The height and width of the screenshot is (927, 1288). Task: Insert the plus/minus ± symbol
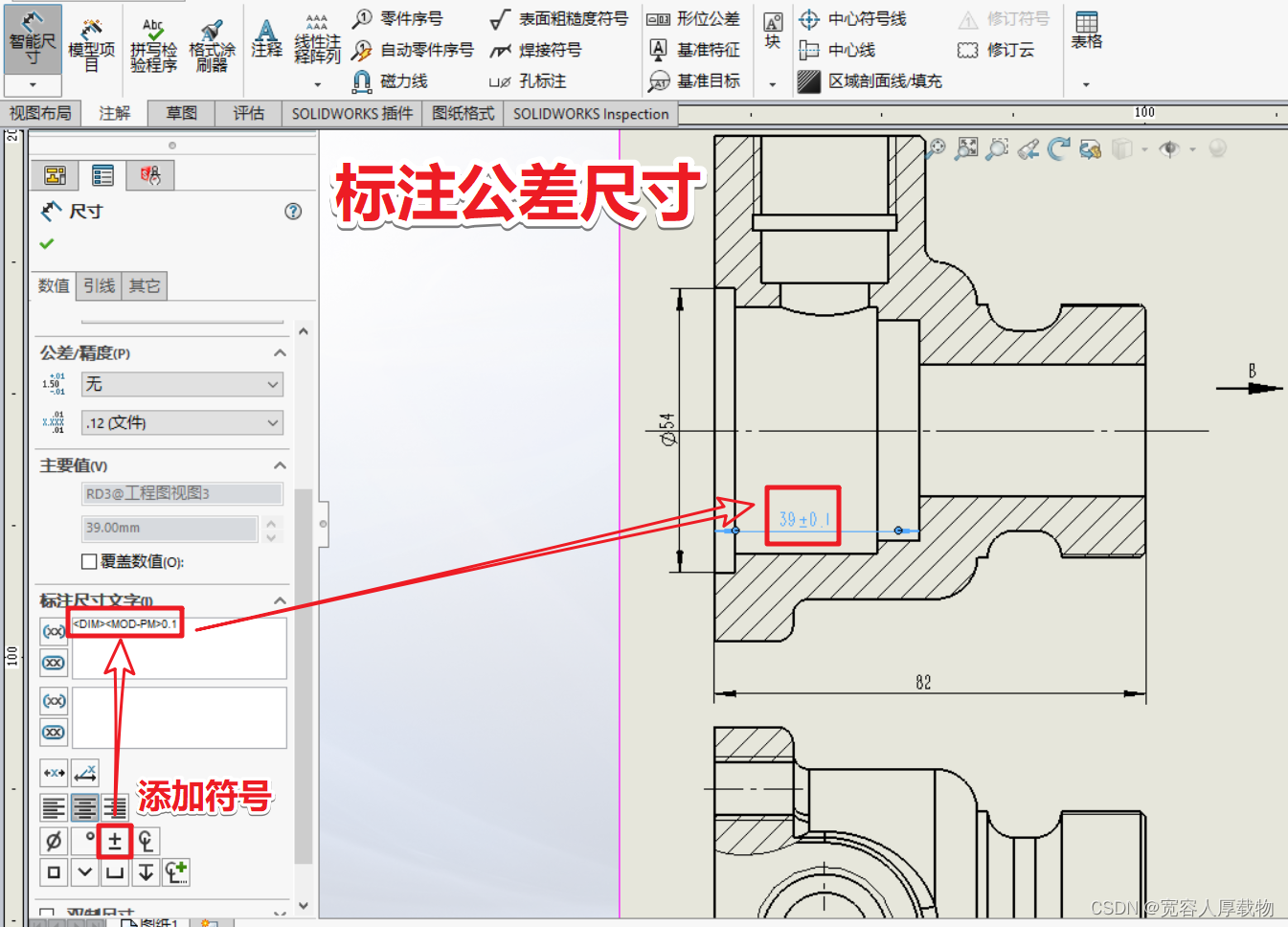coord(115,841)
